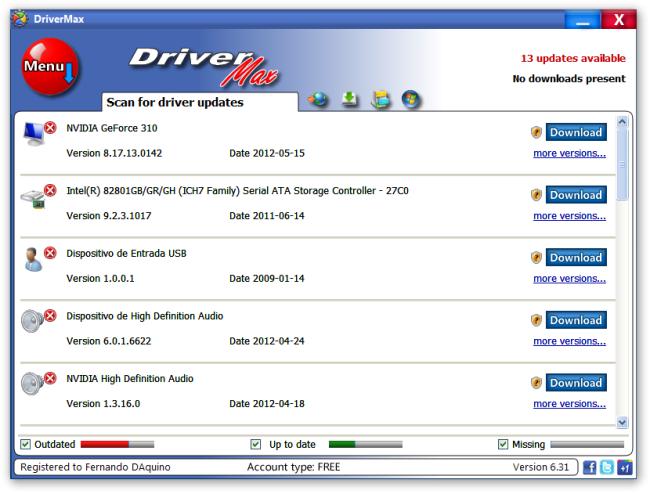This screenshot has width=650, height=494.
Task: Select Dispositivo de High Definition Audio name
Action: click(x=145, y=316)
